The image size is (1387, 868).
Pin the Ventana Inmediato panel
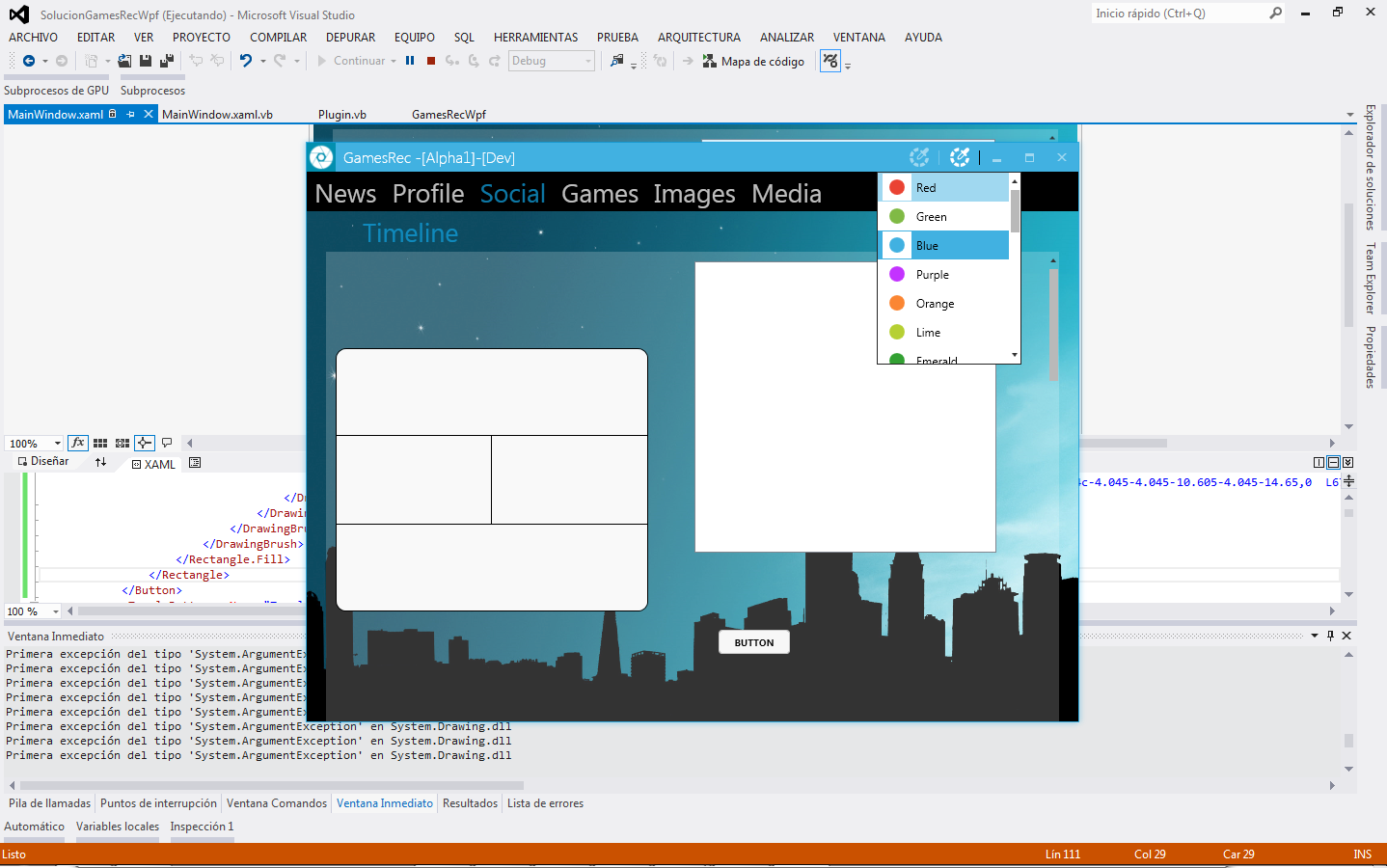tap(1330, 636)
